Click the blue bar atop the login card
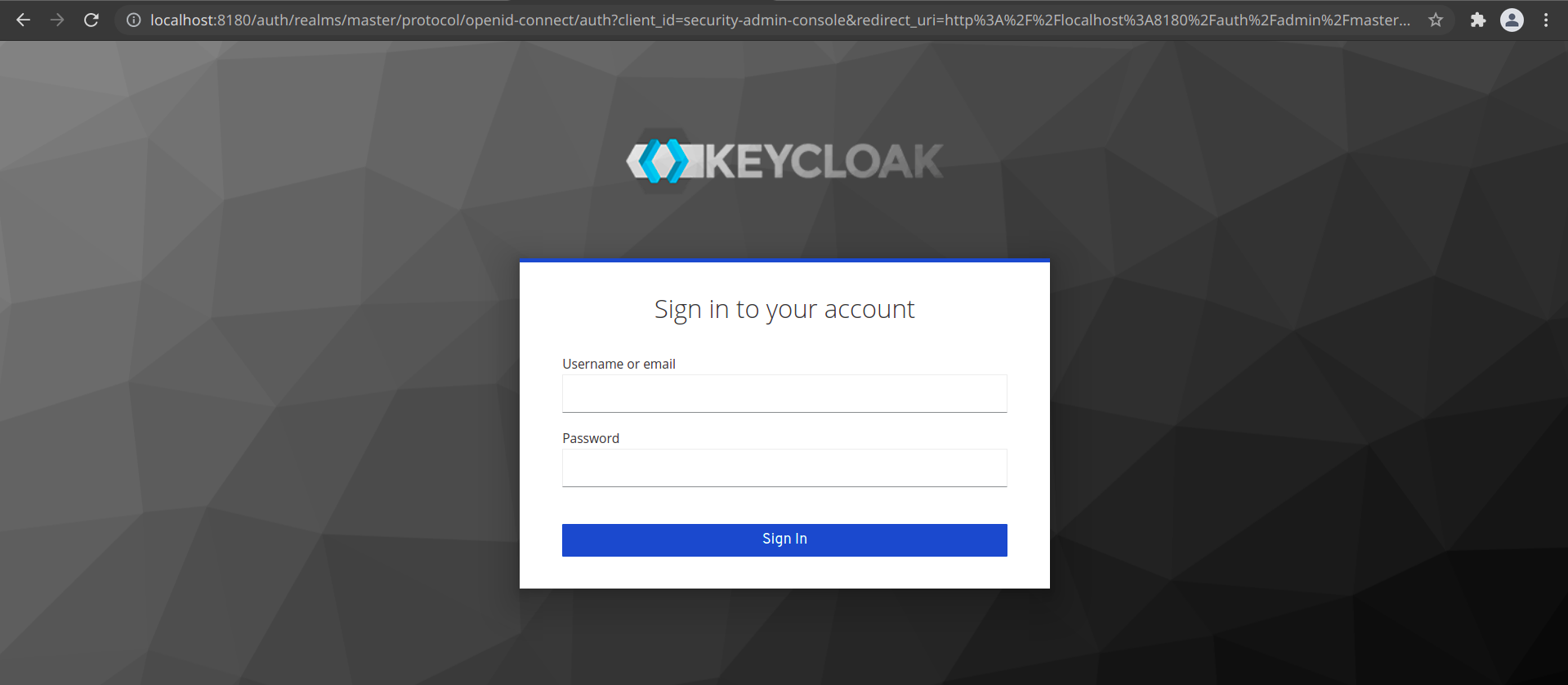Viewport: 1568px width, 685px height. click(784, 262)
